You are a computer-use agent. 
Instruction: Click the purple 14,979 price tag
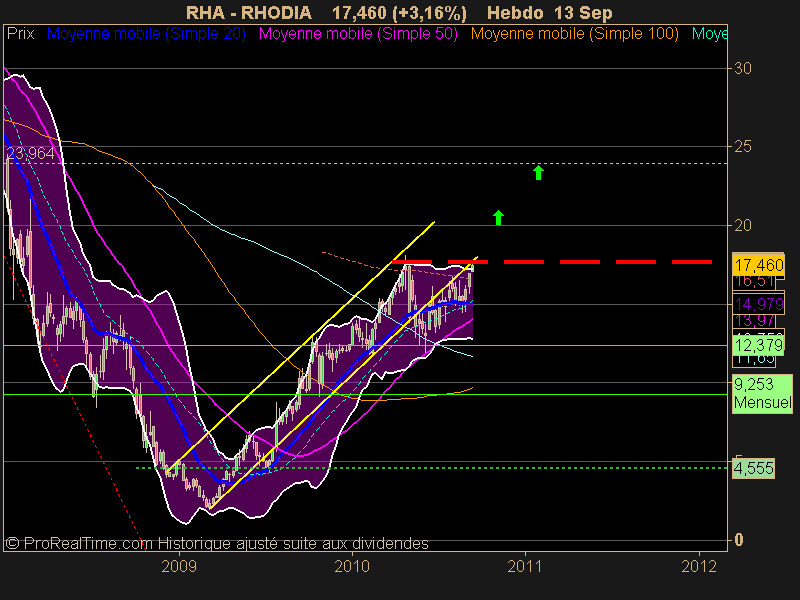tap(759, 304)
